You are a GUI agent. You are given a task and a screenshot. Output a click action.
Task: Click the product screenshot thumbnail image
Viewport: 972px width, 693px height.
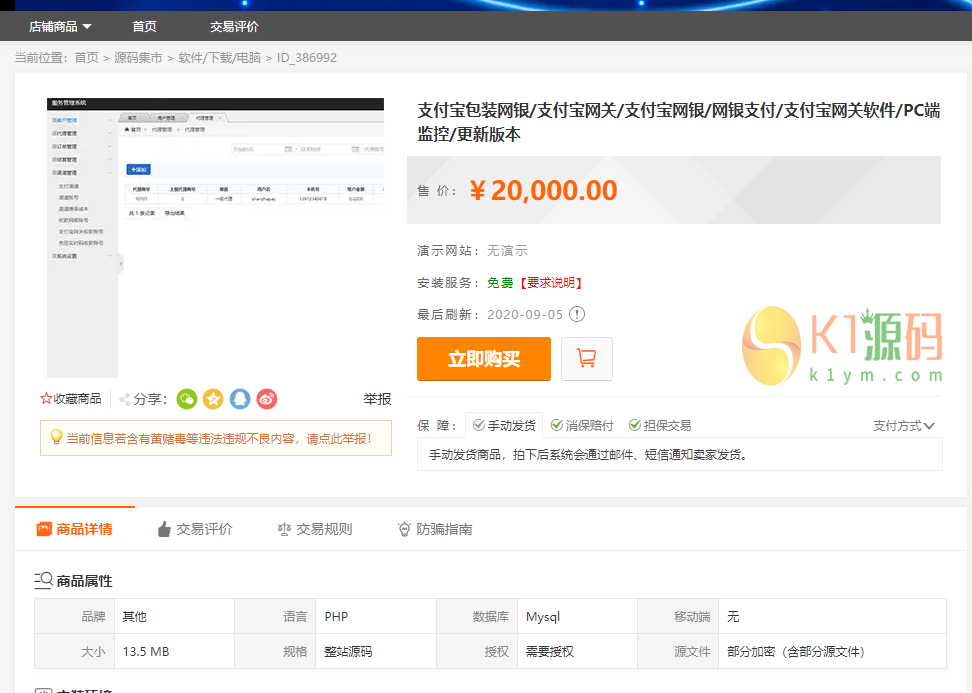tap(215, 237)
